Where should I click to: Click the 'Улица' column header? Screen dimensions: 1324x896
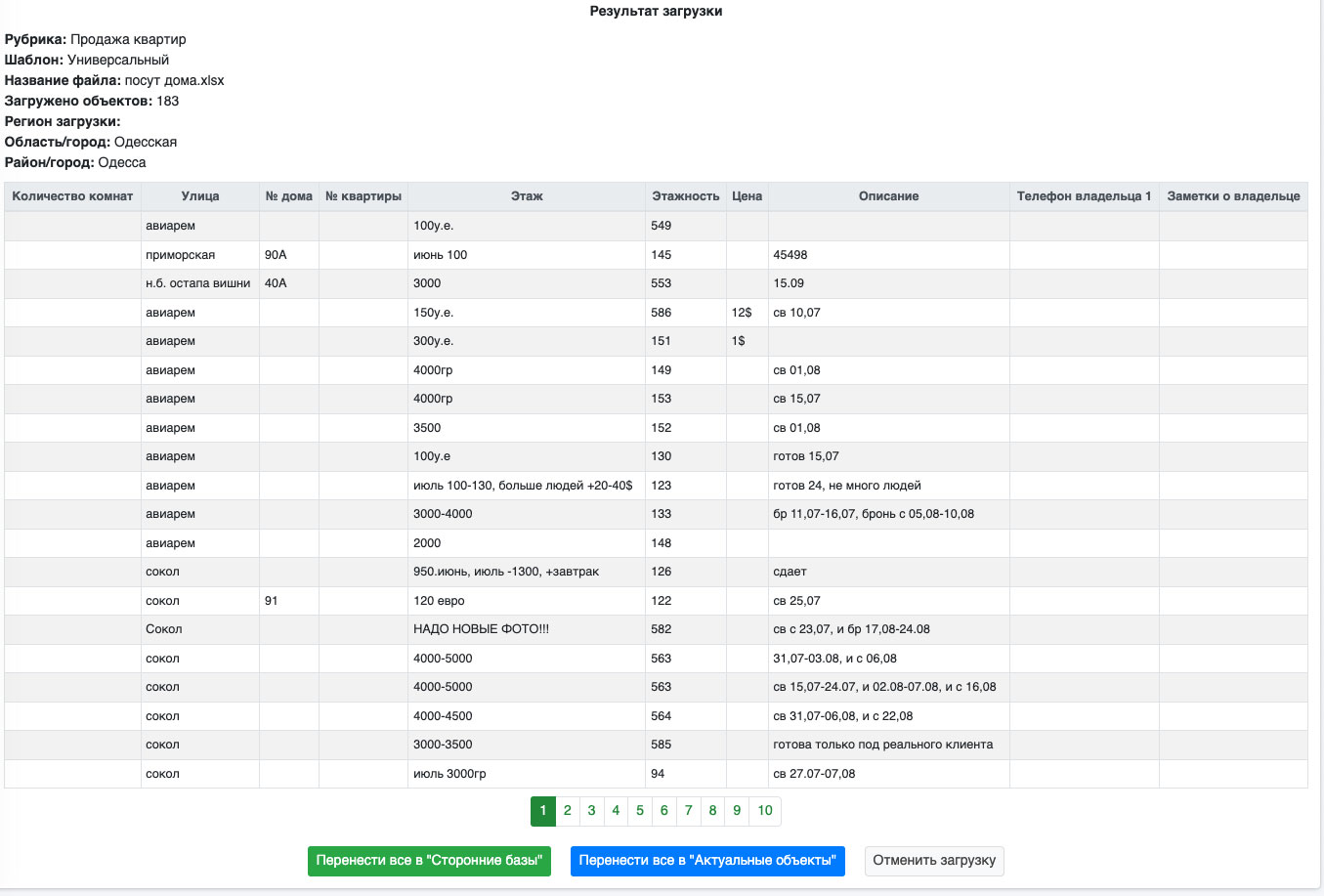tap(200, 196)
